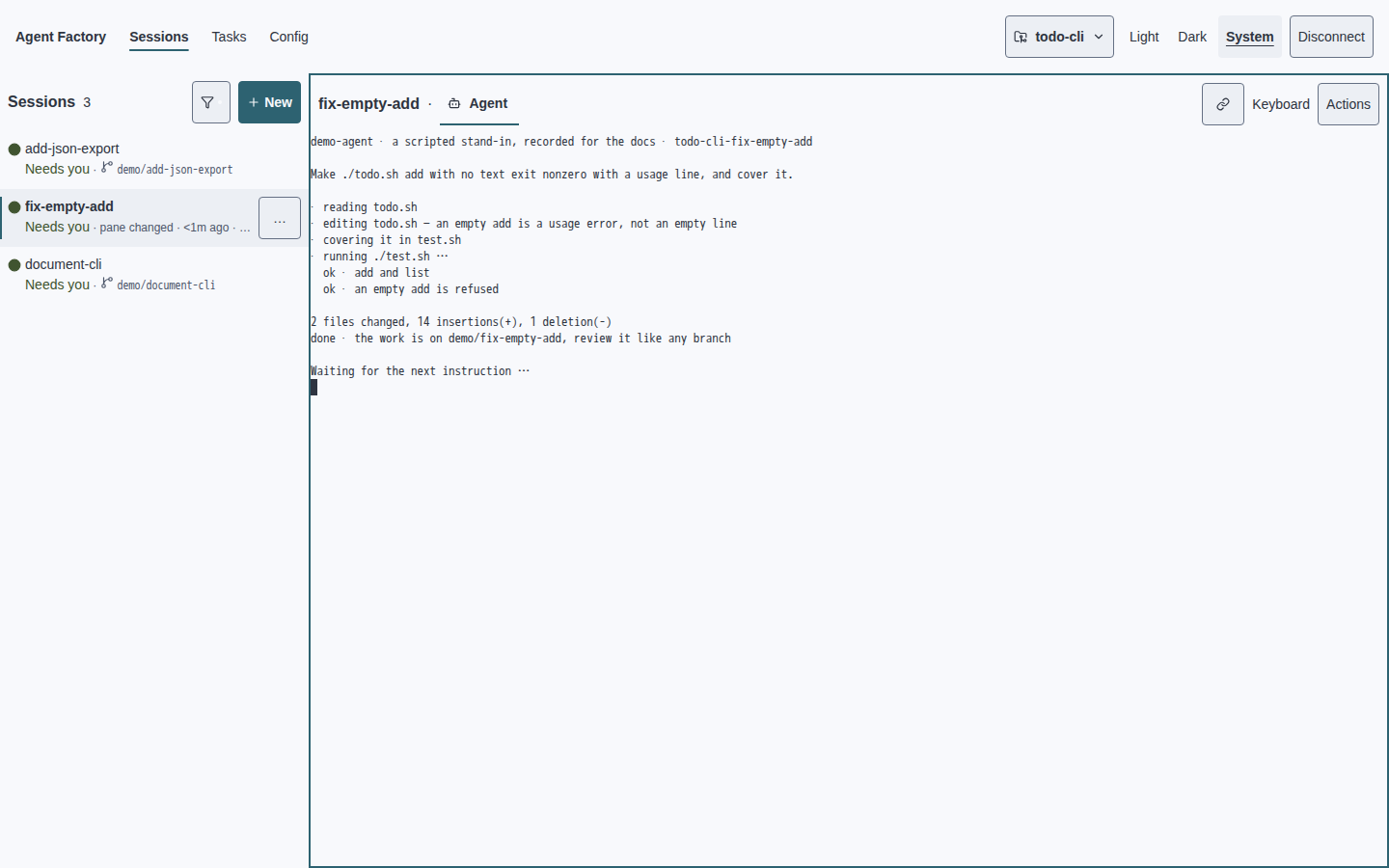1389x868 pixels.
Task: Open the more options menu for fix-empty-add
Action: coord(280,218)
